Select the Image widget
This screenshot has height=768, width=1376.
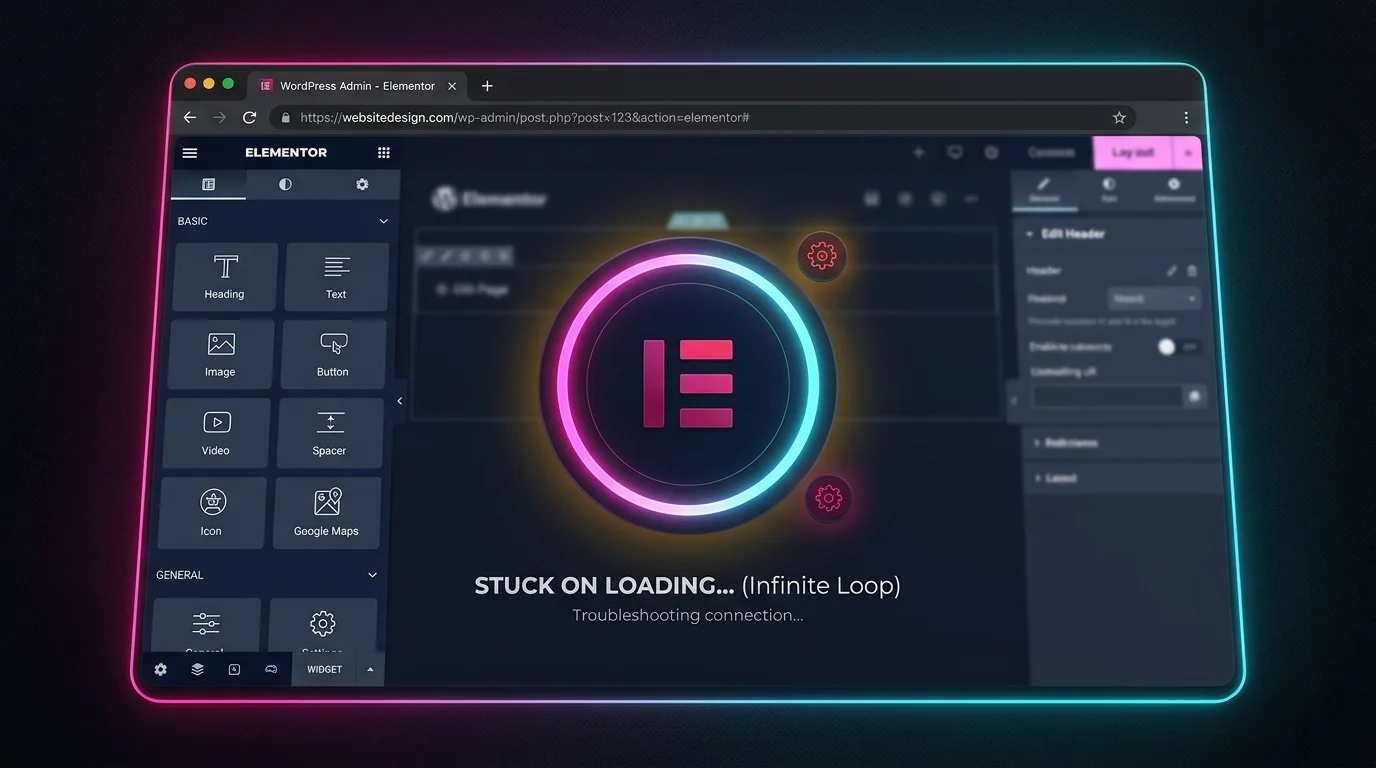point(220,355)
